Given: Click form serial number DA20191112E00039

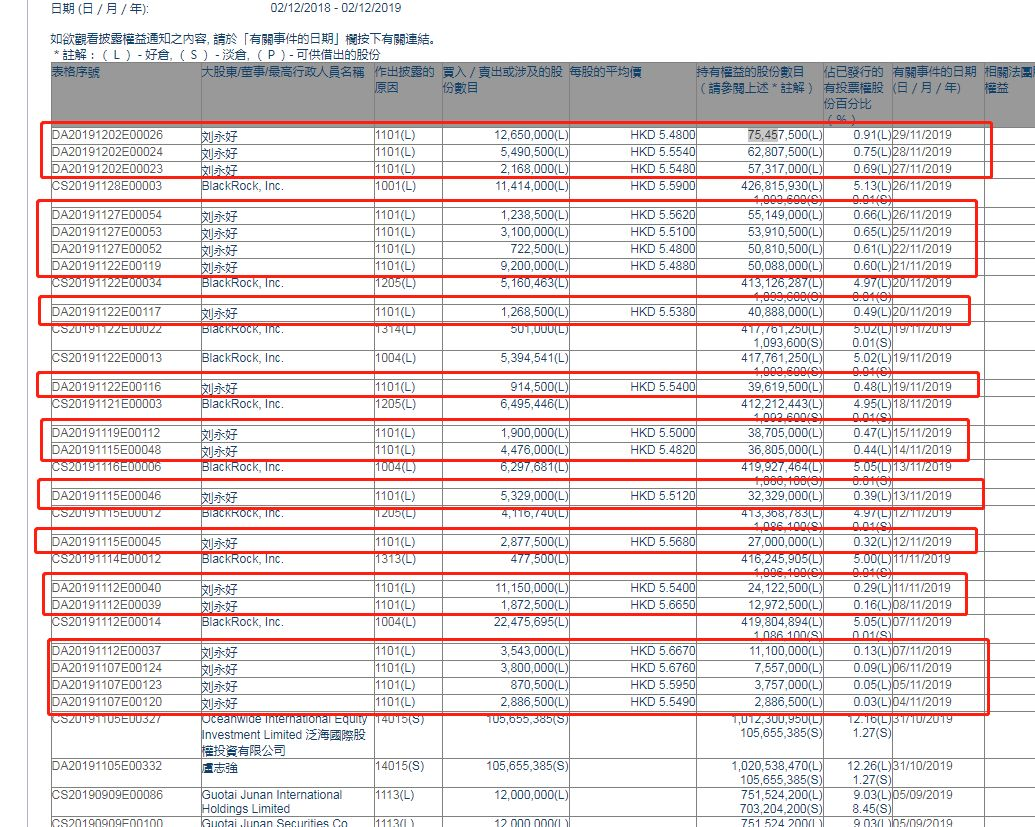Looking at the screenshot, I should 107,605.
